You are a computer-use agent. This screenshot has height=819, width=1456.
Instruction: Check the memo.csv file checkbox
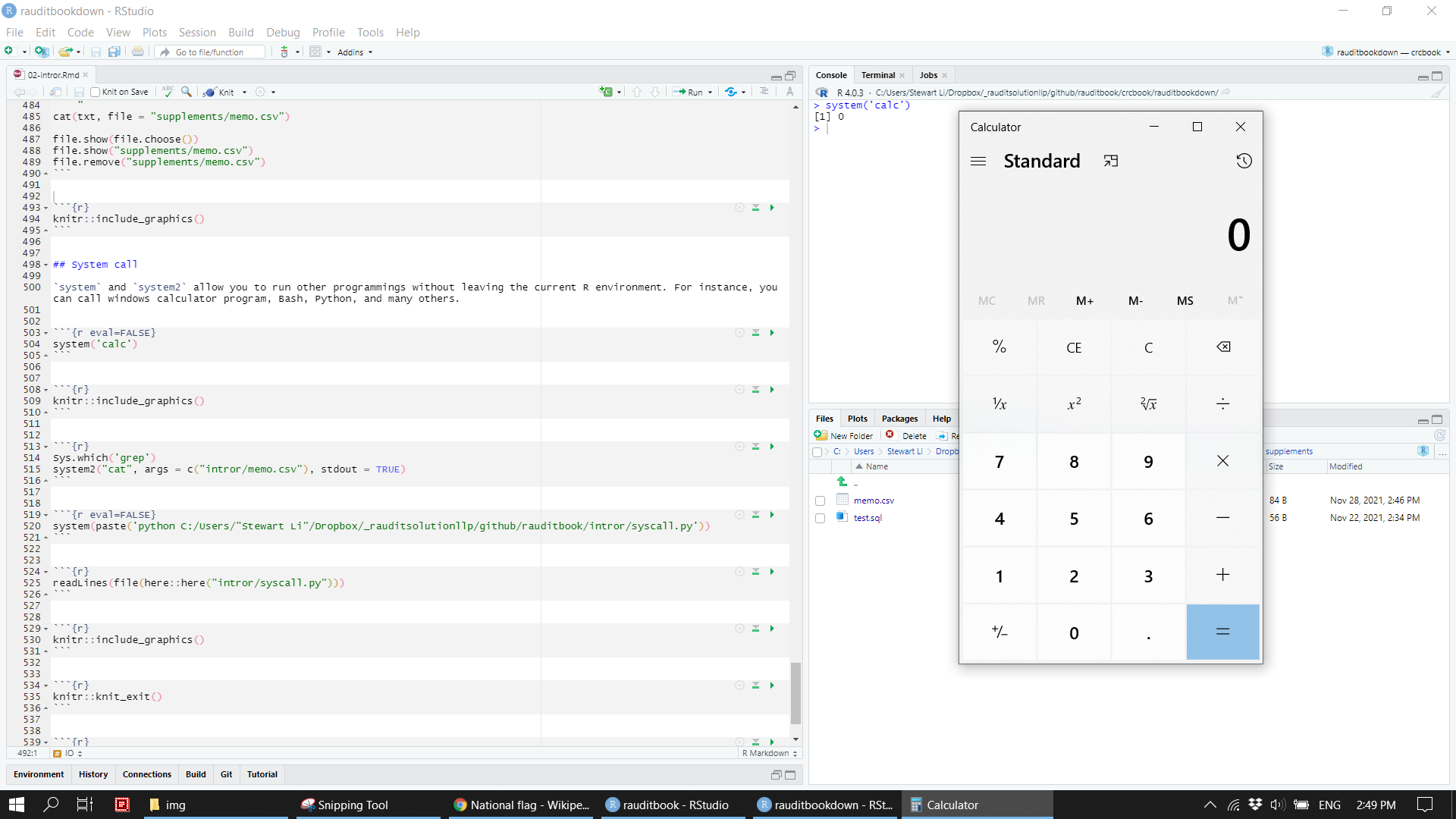tap(820, 500)
